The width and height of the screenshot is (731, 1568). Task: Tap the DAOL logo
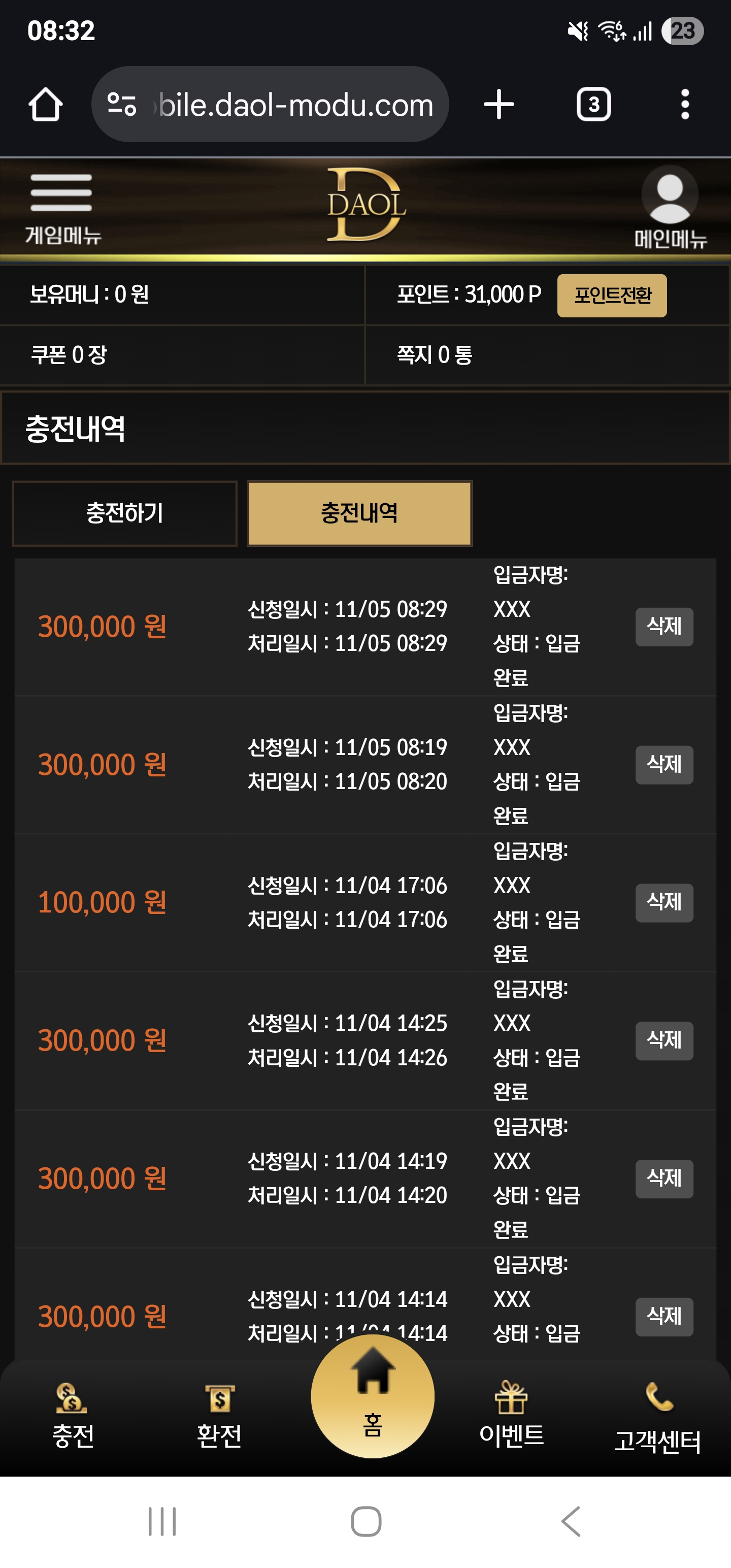tap(366, 205)
